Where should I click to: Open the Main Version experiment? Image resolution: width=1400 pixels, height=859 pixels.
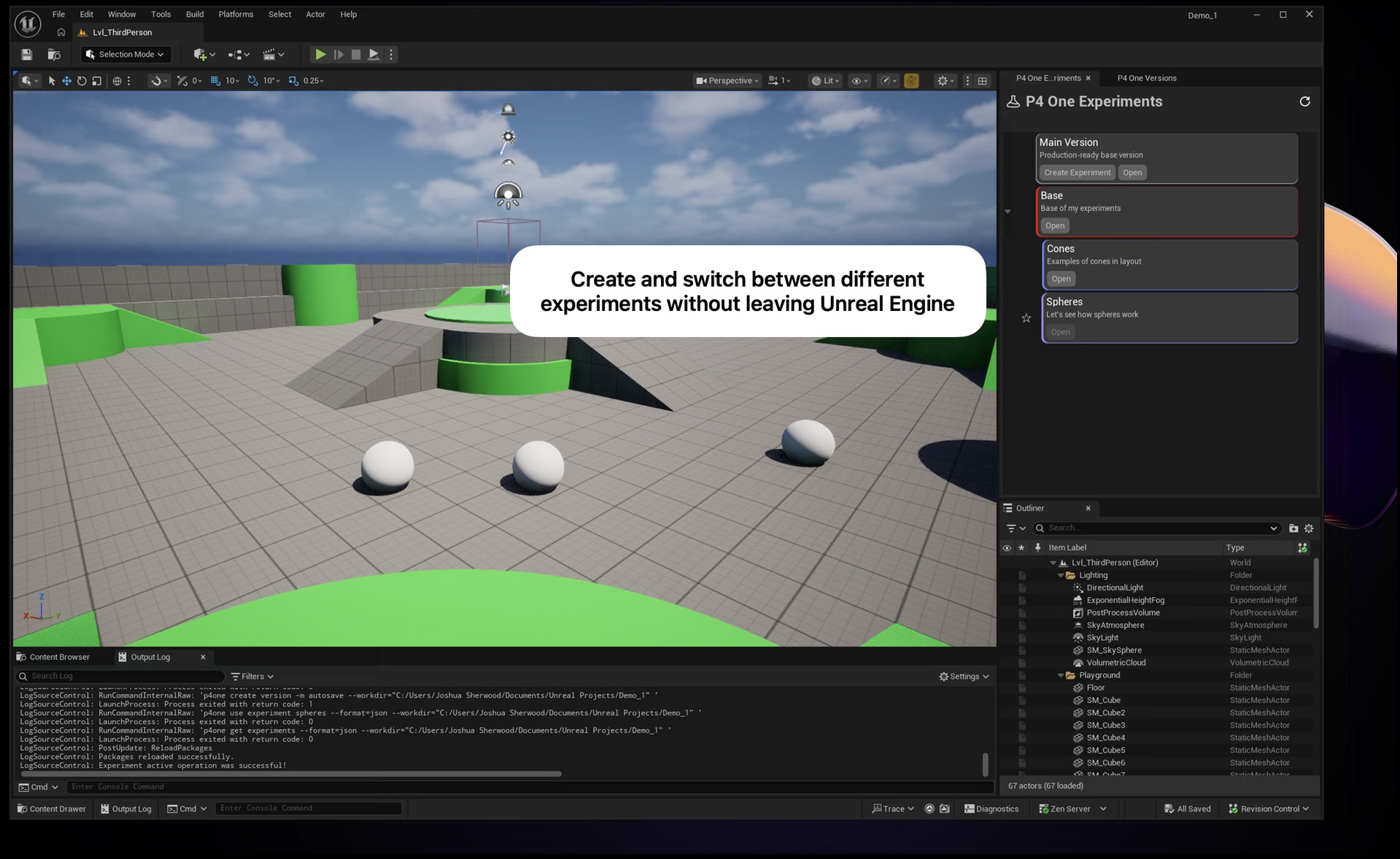click(1132, 173)
